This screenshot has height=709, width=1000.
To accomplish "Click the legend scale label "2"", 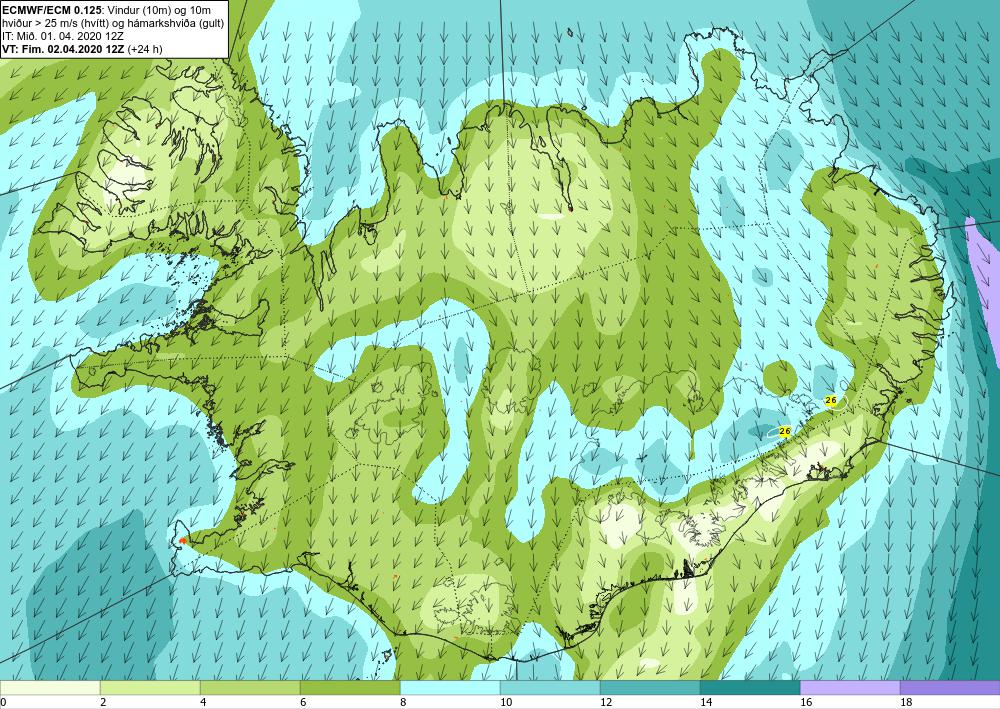I will click(103, 702).
